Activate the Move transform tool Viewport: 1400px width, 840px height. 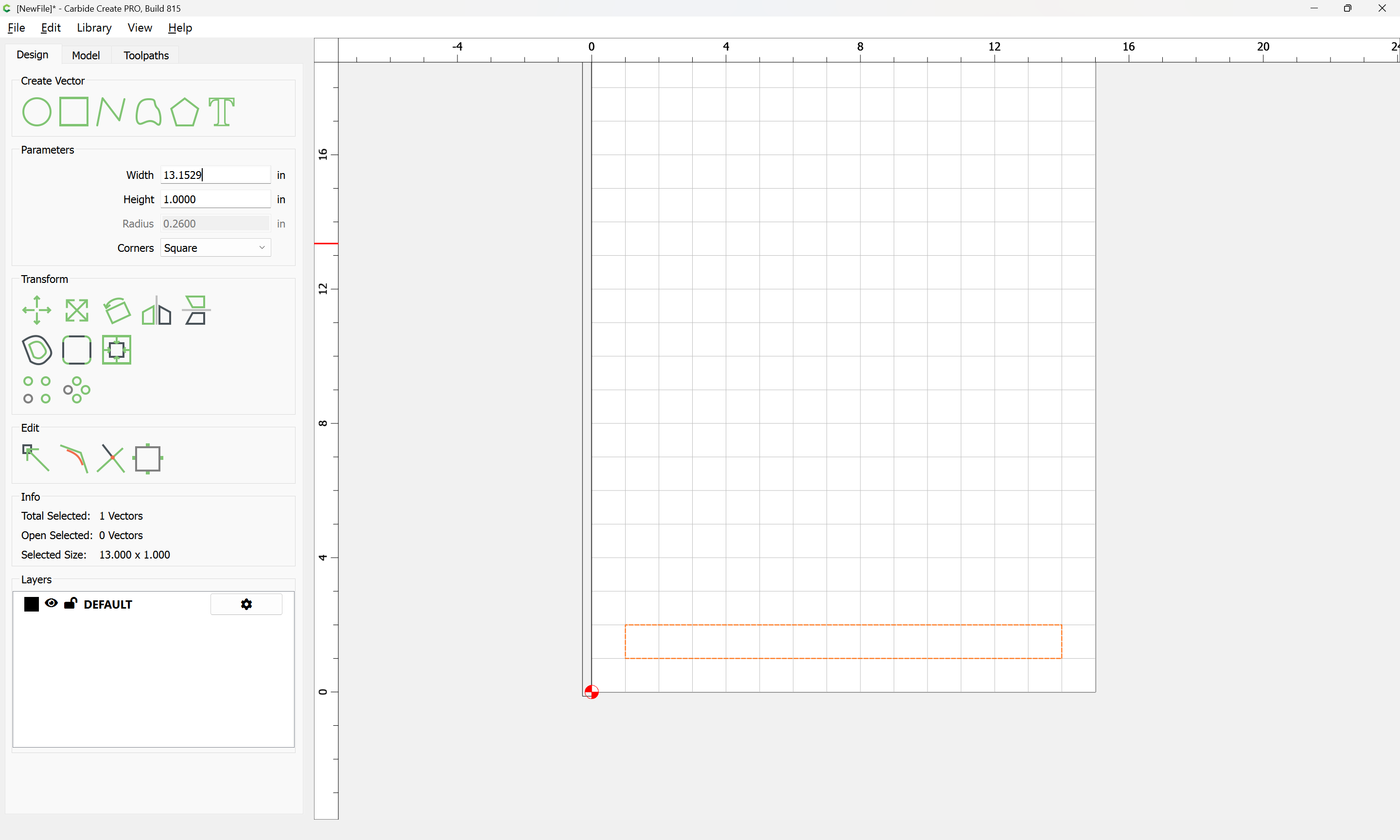[37, 310]
